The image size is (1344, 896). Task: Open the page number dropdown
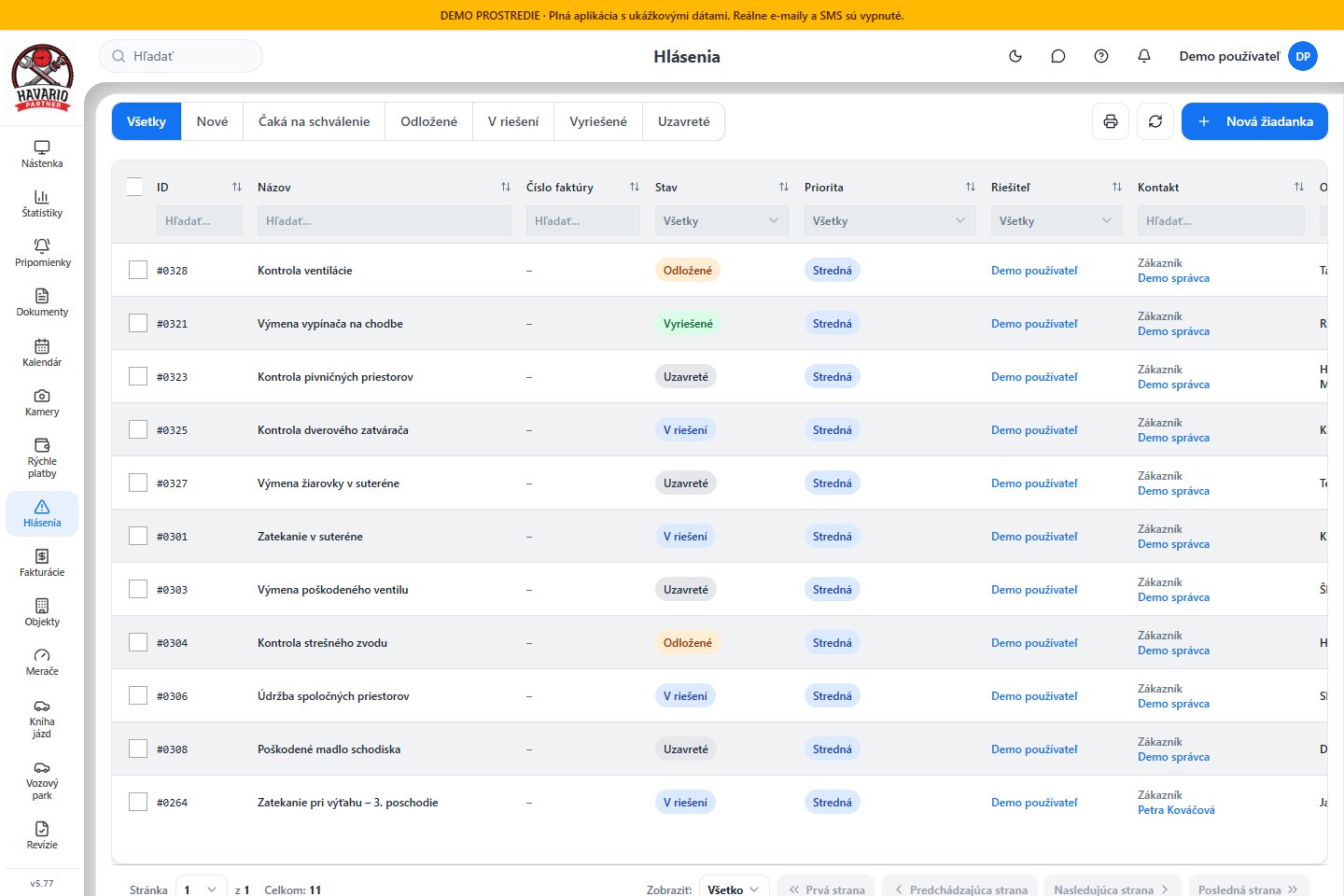click(202, 889)
